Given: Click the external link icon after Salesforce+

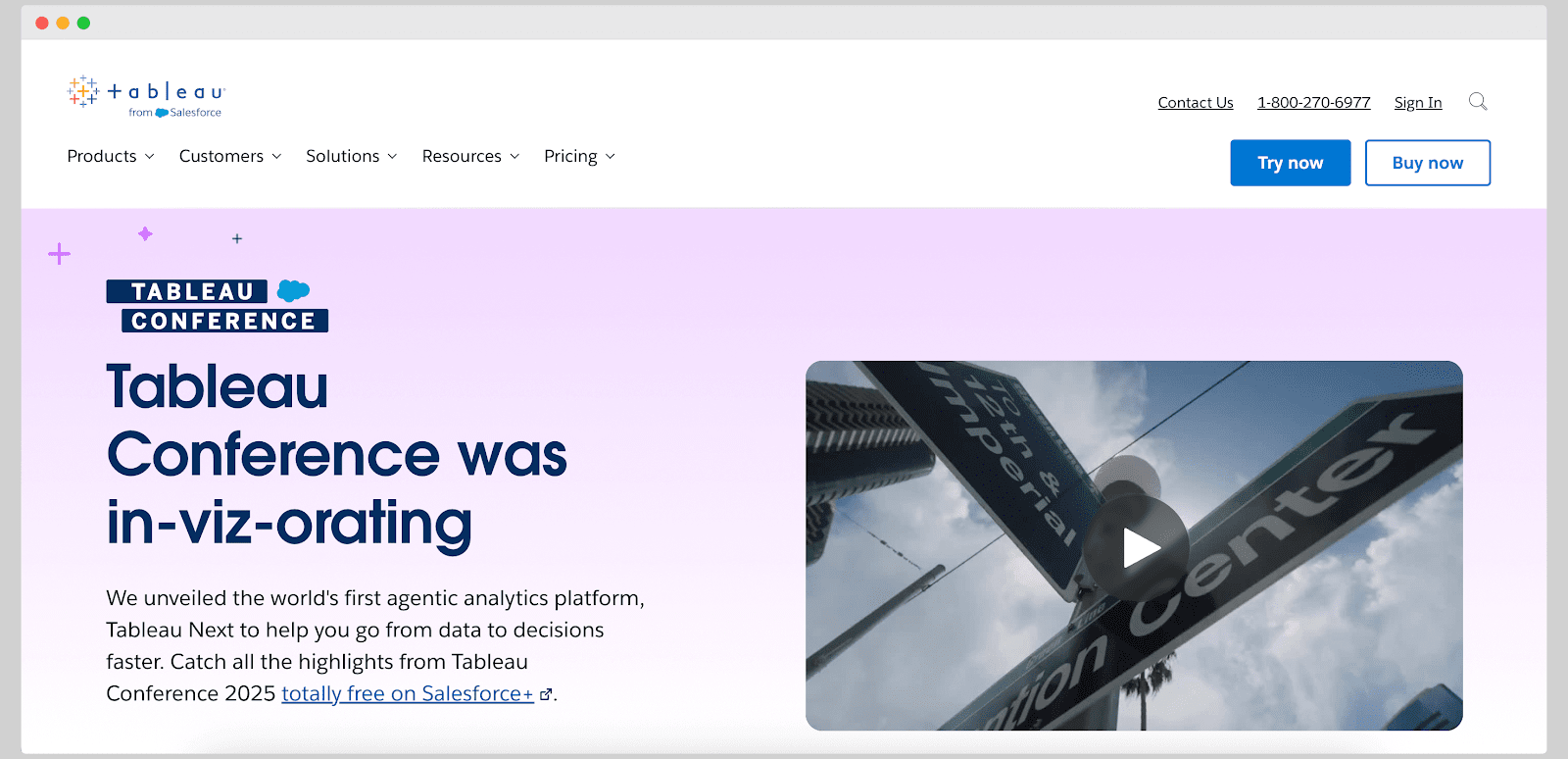Looking at the screenshot, I should (546, 694).
